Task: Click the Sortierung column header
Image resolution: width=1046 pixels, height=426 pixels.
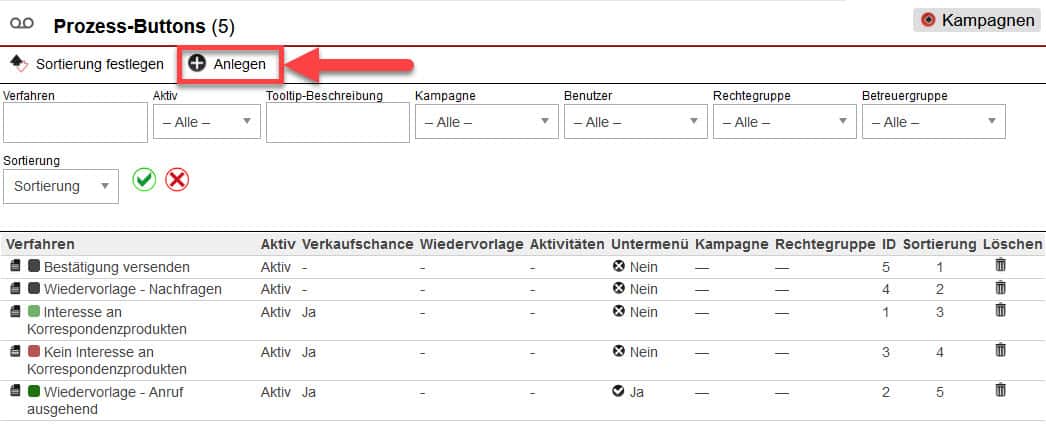Action: click(x=939, y=244)
